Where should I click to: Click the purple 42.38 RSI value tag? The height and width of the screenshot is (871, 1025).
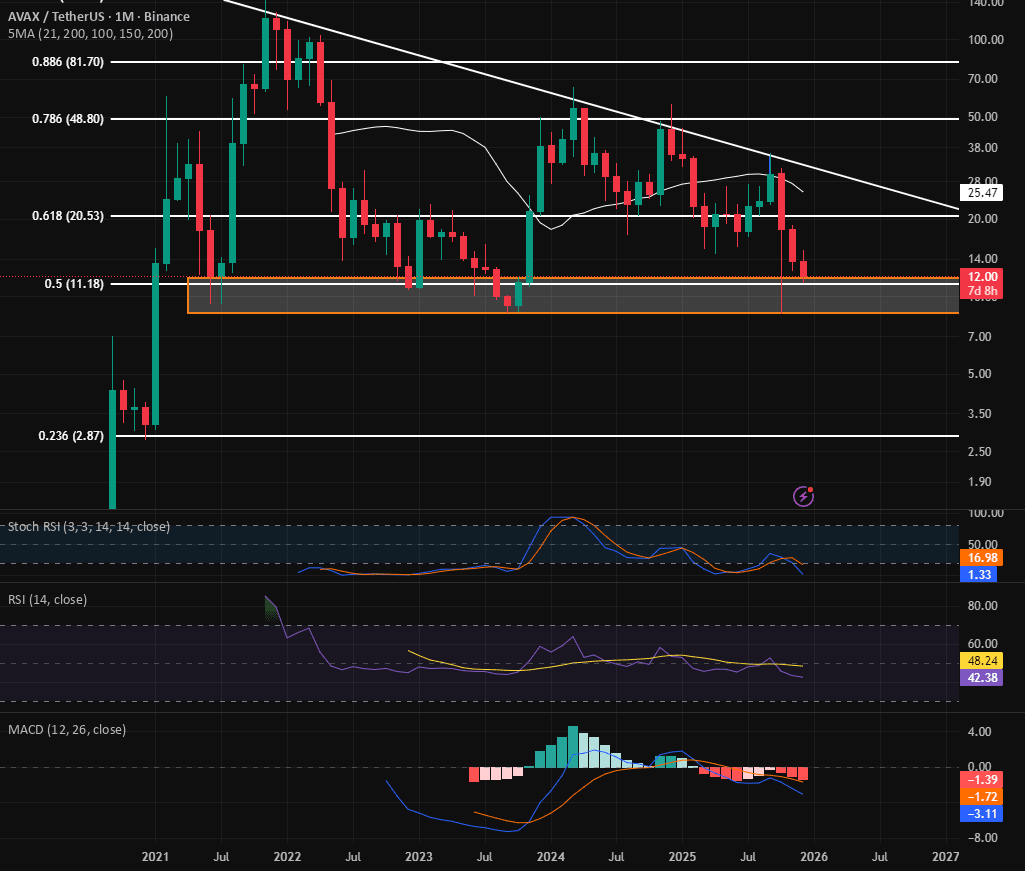coord(981,677)
